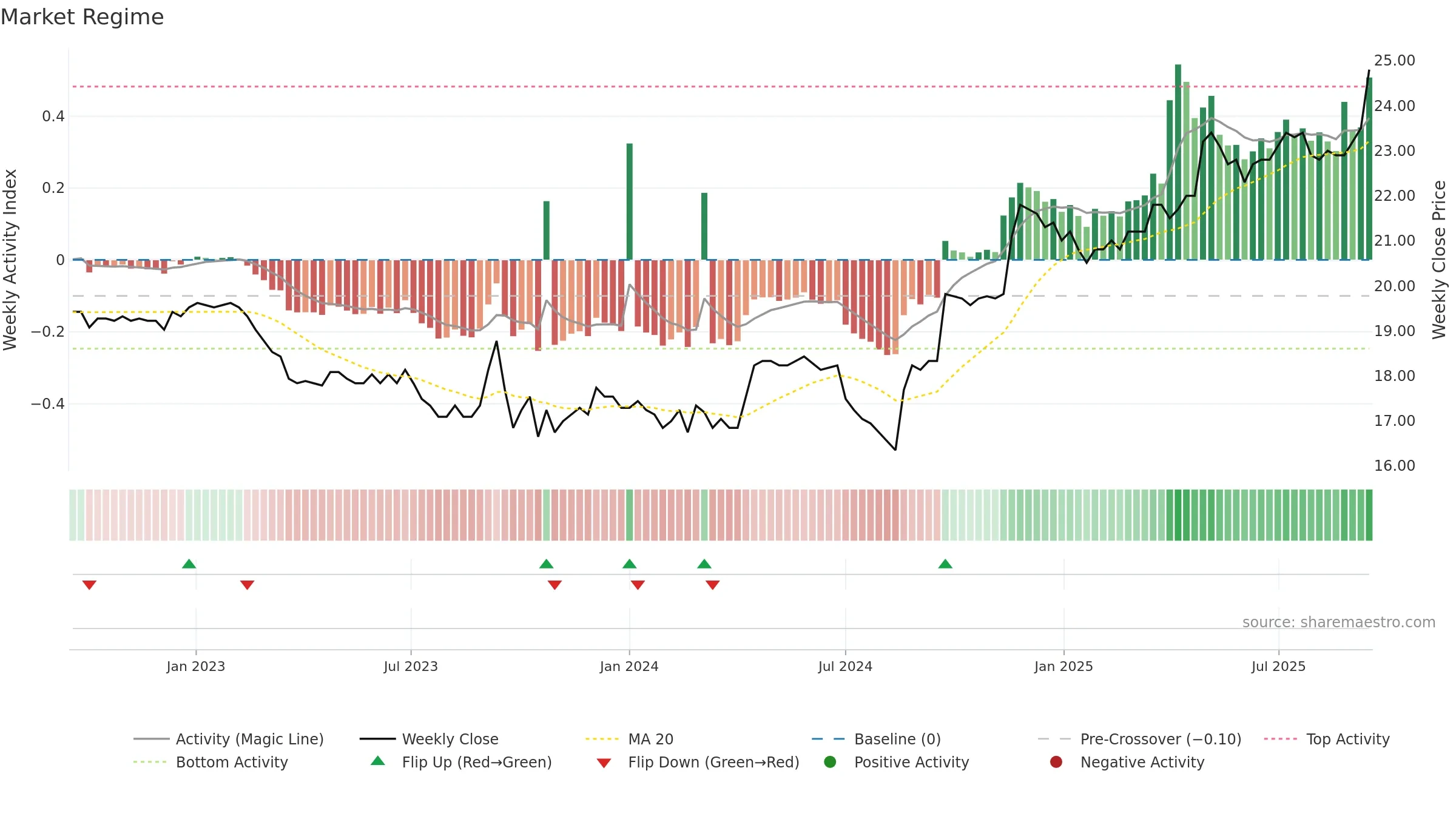The image size is (1456, 819).
Task: Click the Jul 2023 x-axis label
Action: point(411,666)
